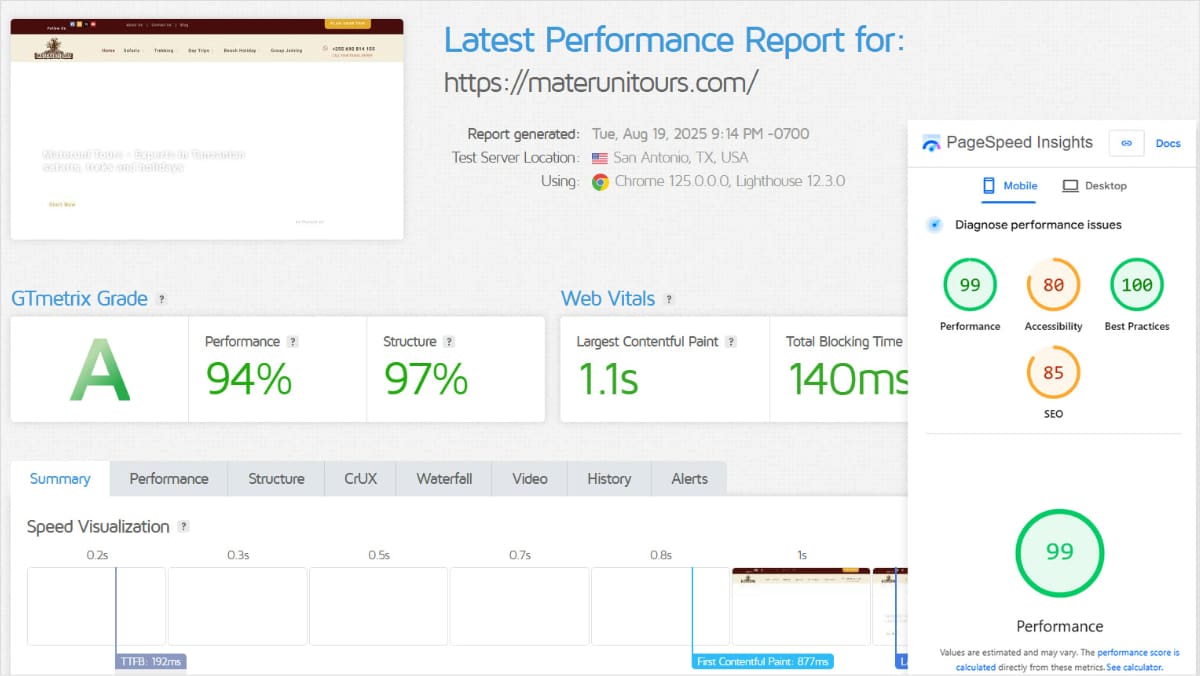Image resolution: width=1200 pixels, height=676 pixels.
Task: Open the Alerts tab
Action: click(689, 479)
